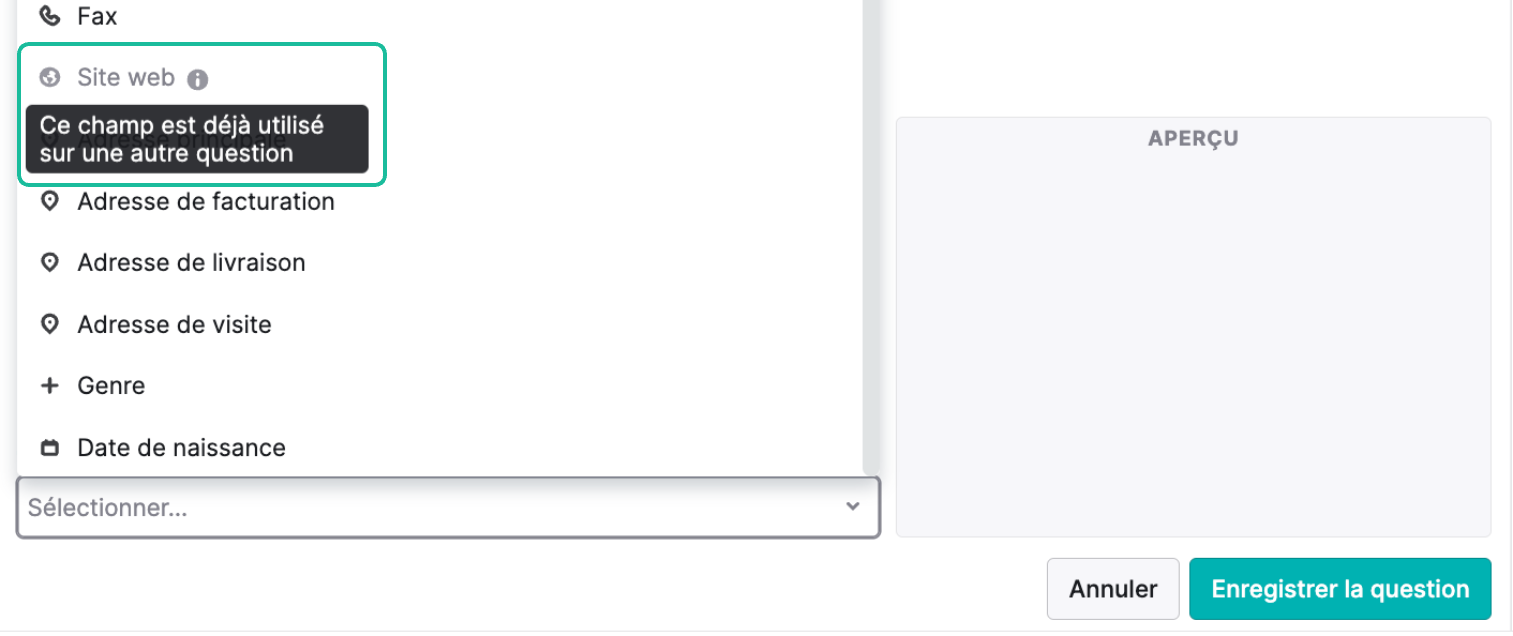Select Adresse de visite in dropdown list
The height and width of the screenshot is (636, 1513).
439,325
